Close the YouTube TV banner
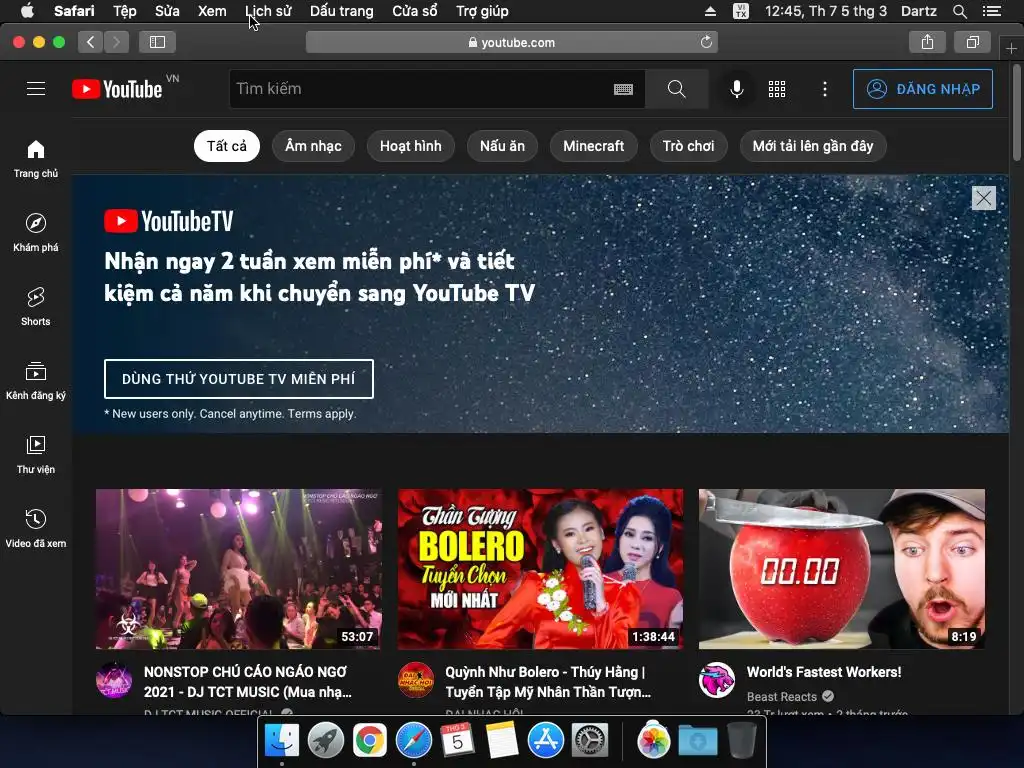The height and width of the screenshot is (768, 1024). click(x=984, y=198)
